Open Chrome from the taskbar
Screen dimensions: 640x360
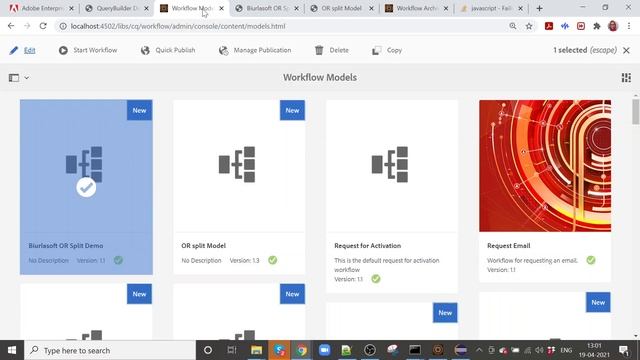pos(302,350)
